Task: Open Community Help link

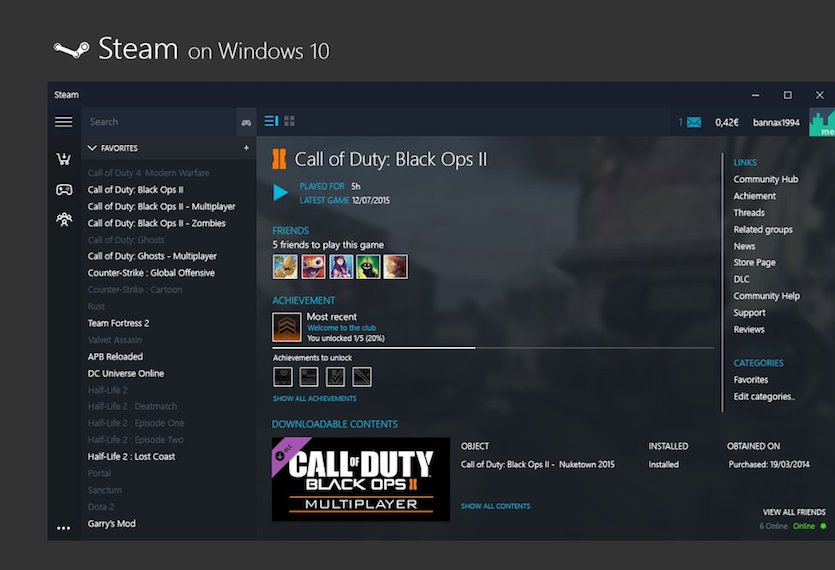Action: click(766, 296)
